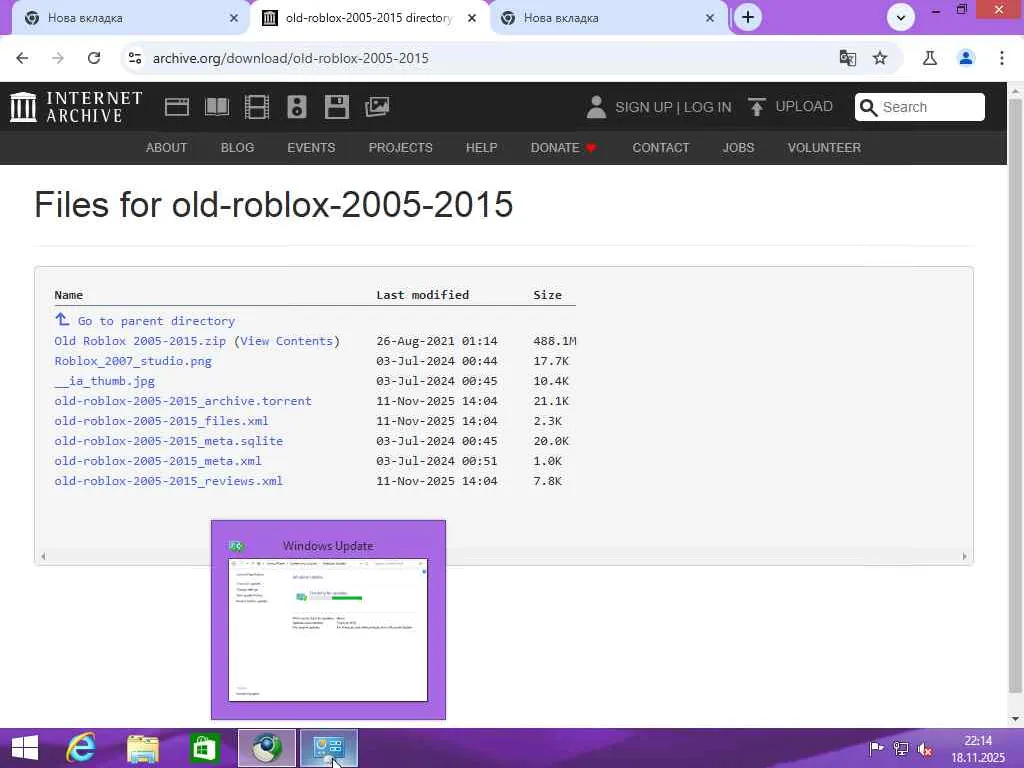The width and height of the screenshot is (1024, 768).
Task: Open the Images icon in Archive header
Action: coord(377,107)
